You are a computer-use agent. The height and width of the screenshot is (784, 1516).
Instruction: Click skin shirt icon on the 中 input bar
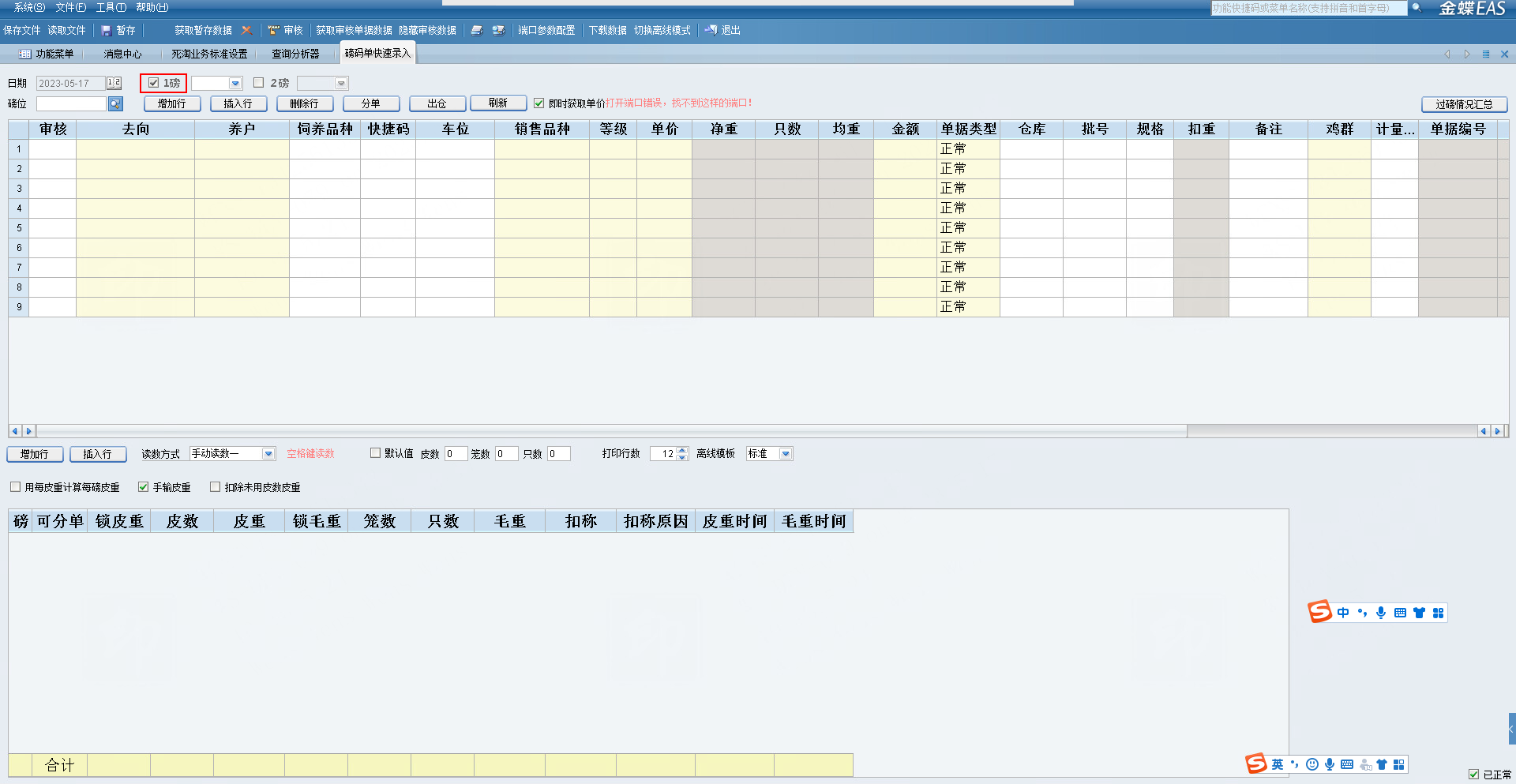coord(1419,613)
